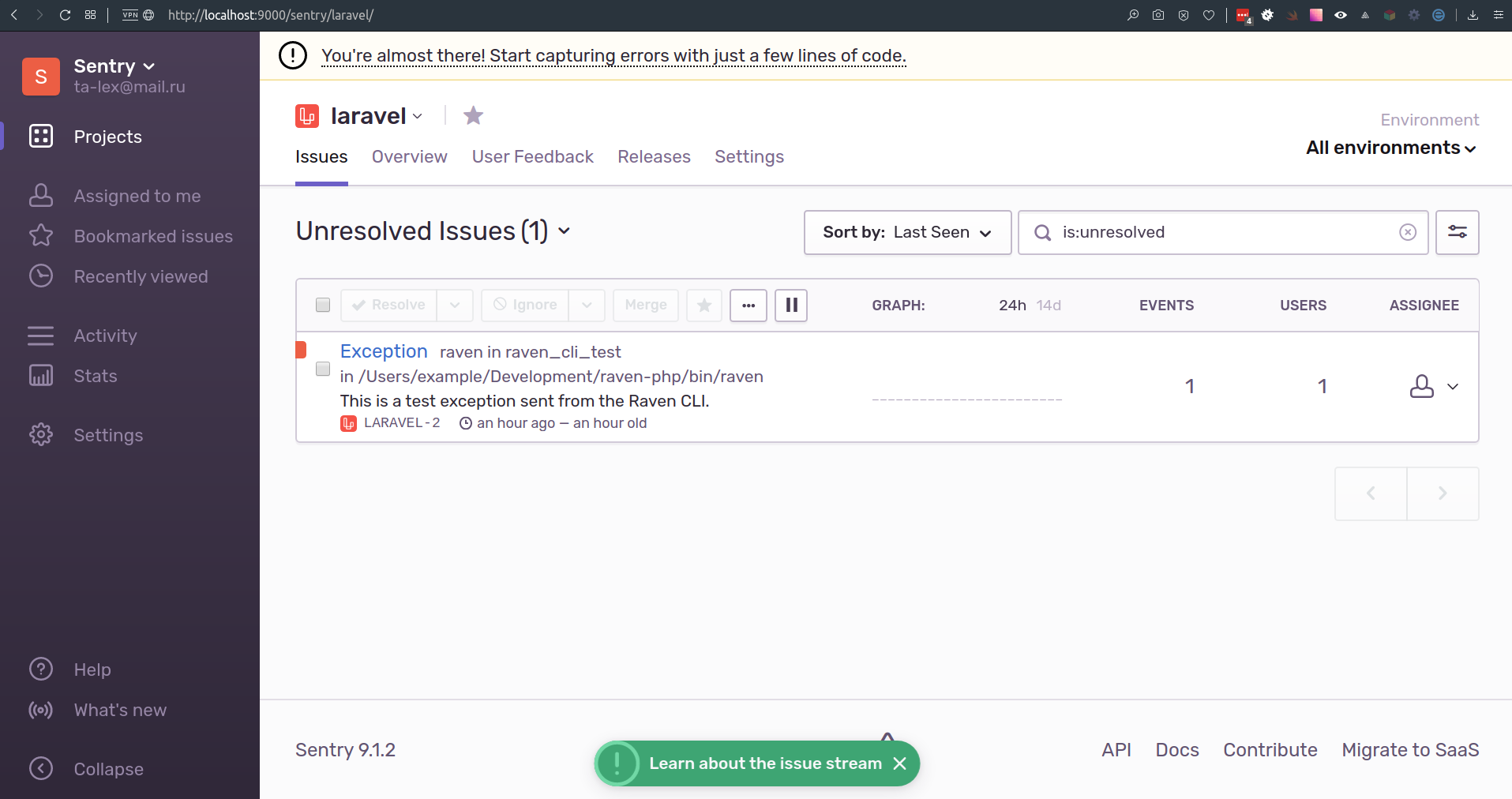Pause real-time issue updates
The width and height of the screenshot is (1512, 799).
click(791, 305)
